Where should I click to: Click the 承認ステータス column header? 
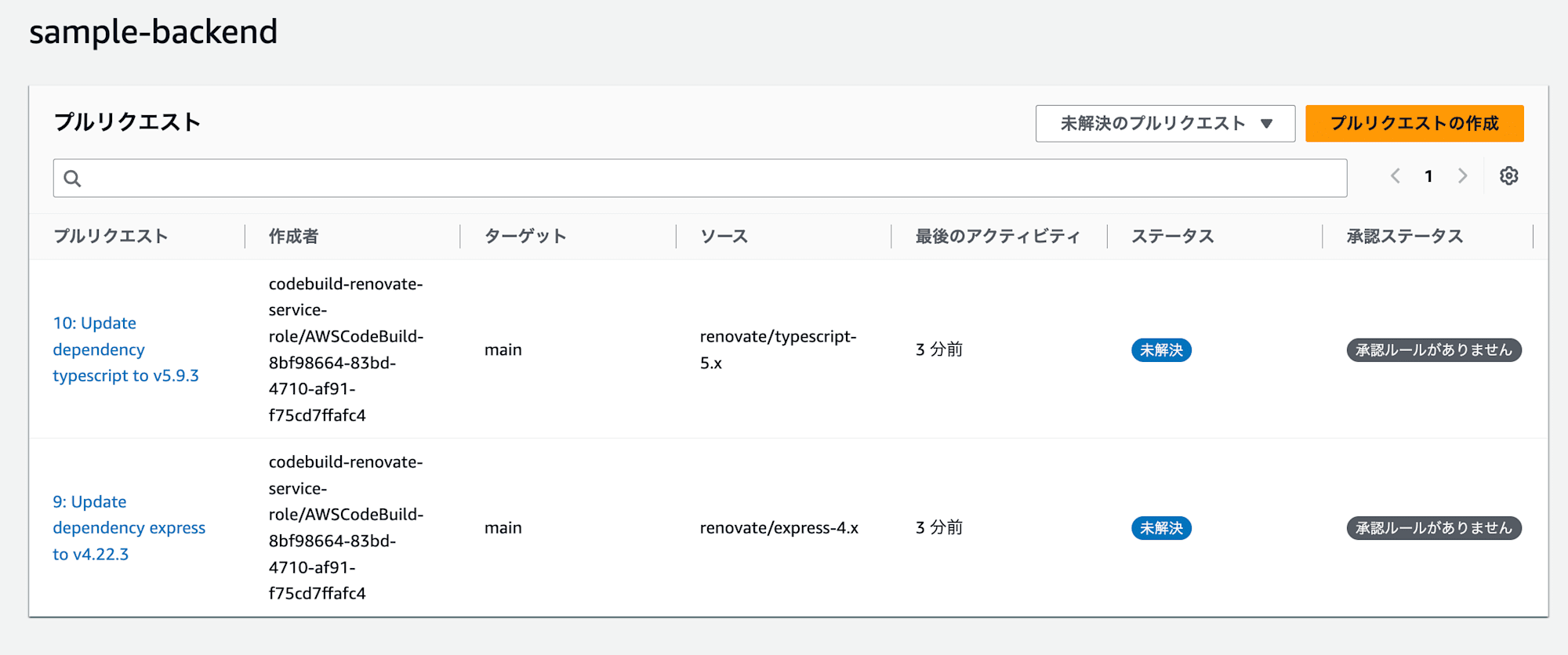(1404, 237)
